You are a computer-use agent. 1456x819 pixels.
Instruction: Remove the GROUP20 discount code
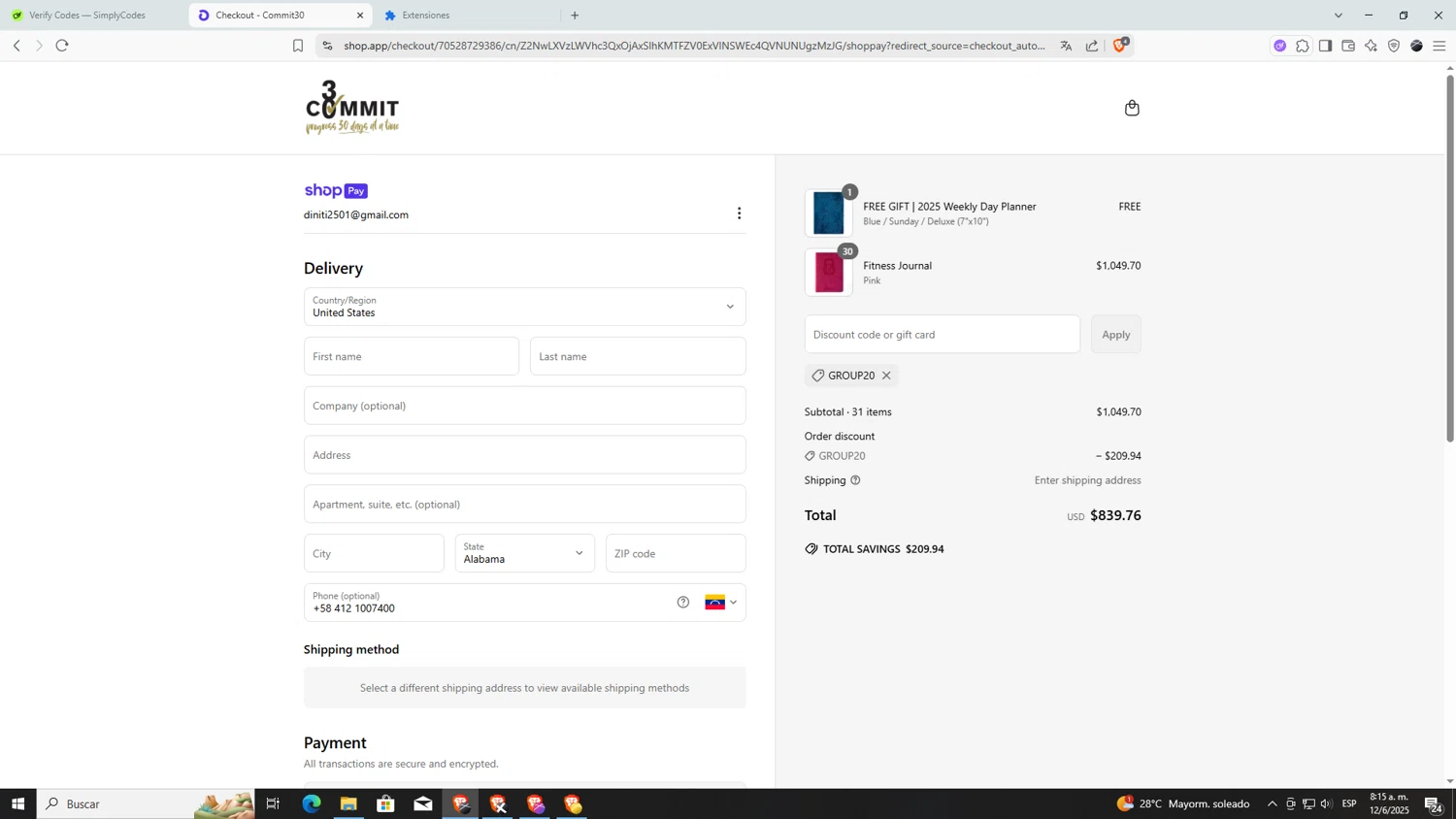coord(886,376)
